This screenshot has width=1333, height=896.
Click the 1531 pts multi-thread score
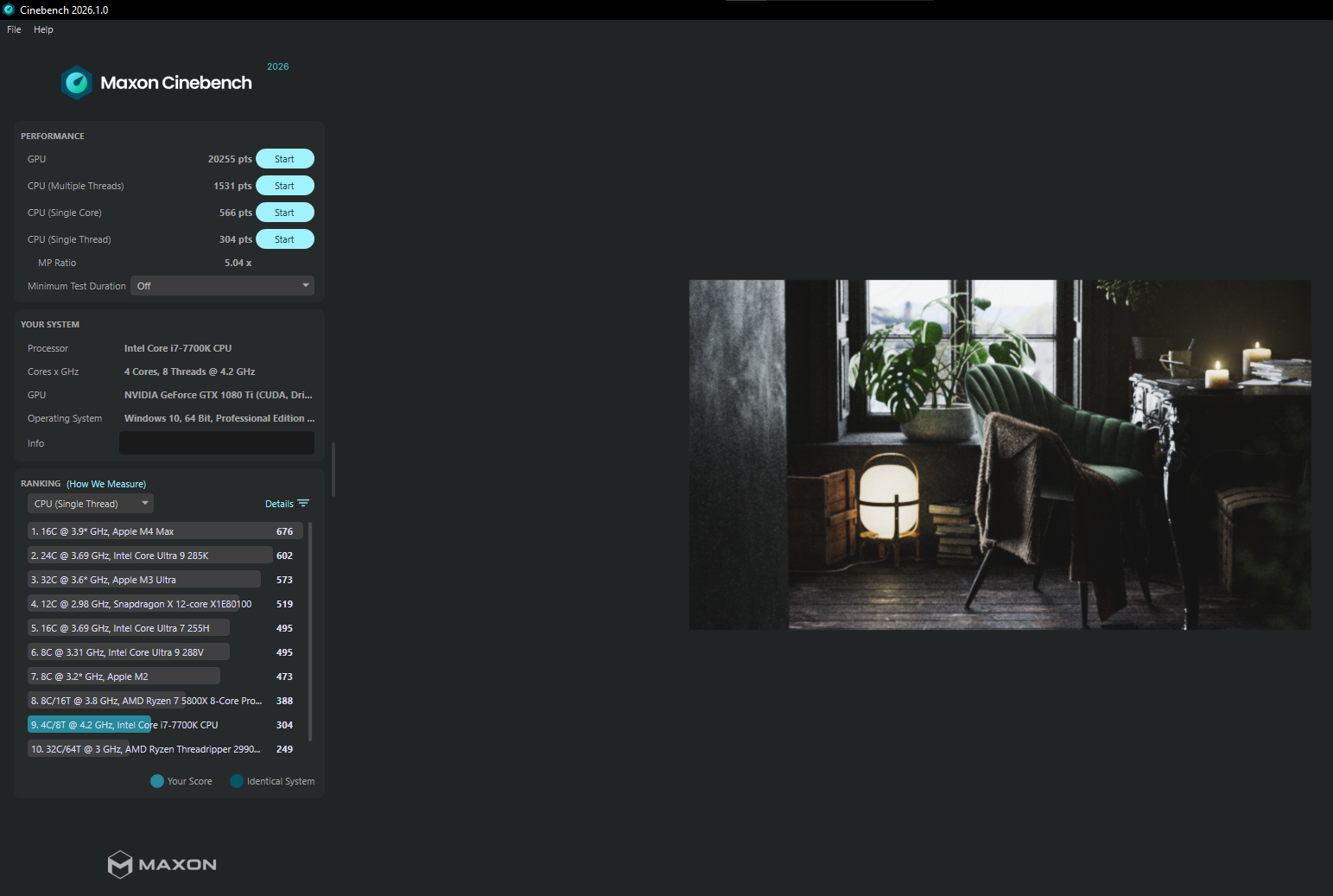pyautogui.click(x=232, y=186)
